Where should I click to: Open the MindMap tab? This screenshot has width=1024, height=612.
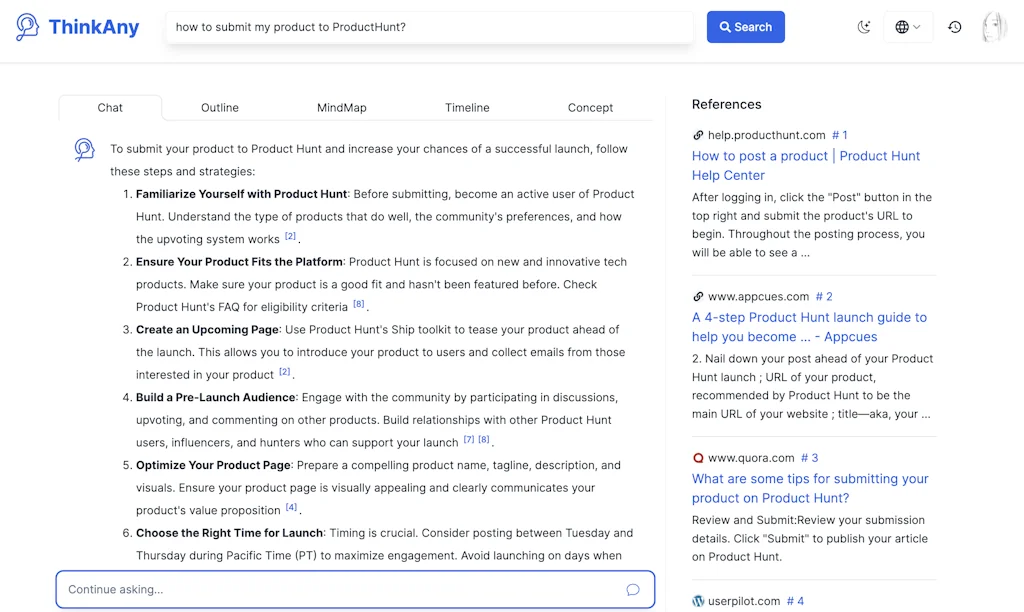(x=341, y=107)
